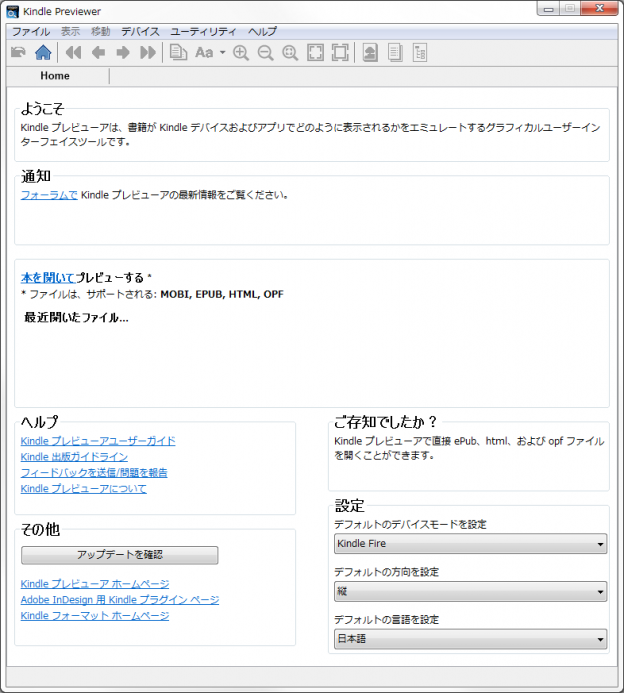Click the MOBI, EPUB, HTML, OPF text
Screen dimensions: 624x693
[222, 294]
